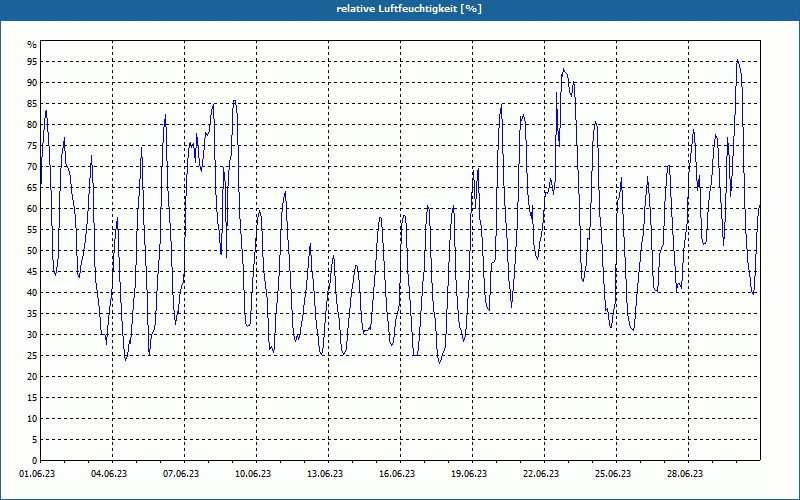Viewport: 800px width, 500px height.
Task: Select the y-axis value 85
Action: click(32, 104)
